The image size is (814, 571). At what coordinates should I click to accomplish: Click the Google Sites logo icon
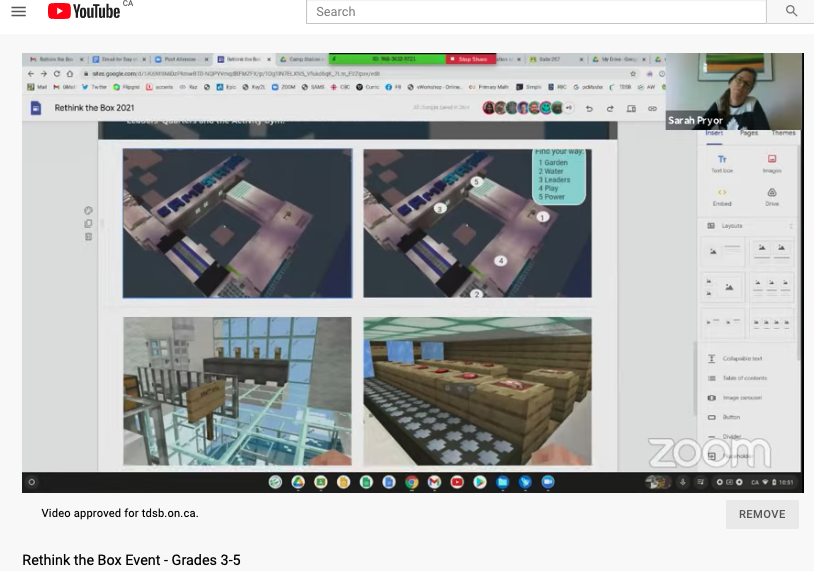pos(36,108)
